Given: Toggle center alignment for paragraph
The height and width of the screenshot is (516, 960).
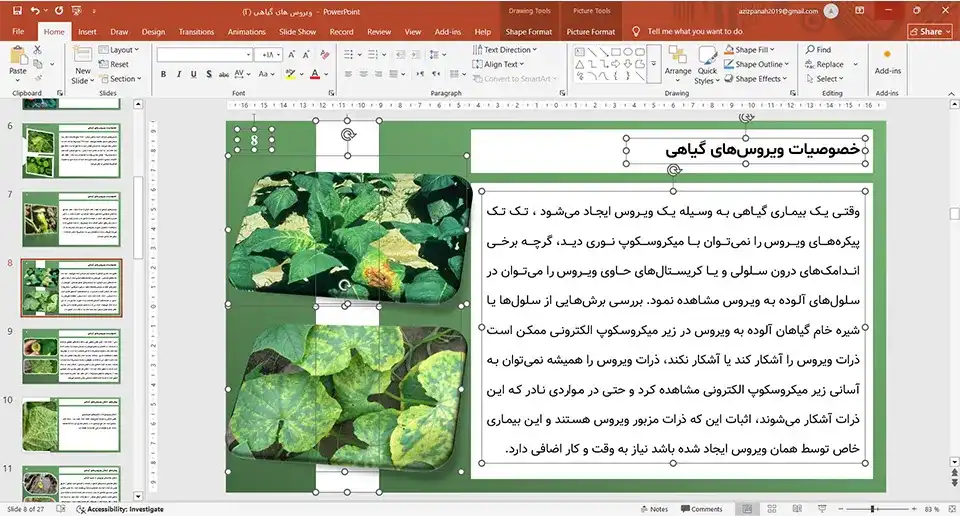Looking at the screenshot, I should (x=364, y=74).
